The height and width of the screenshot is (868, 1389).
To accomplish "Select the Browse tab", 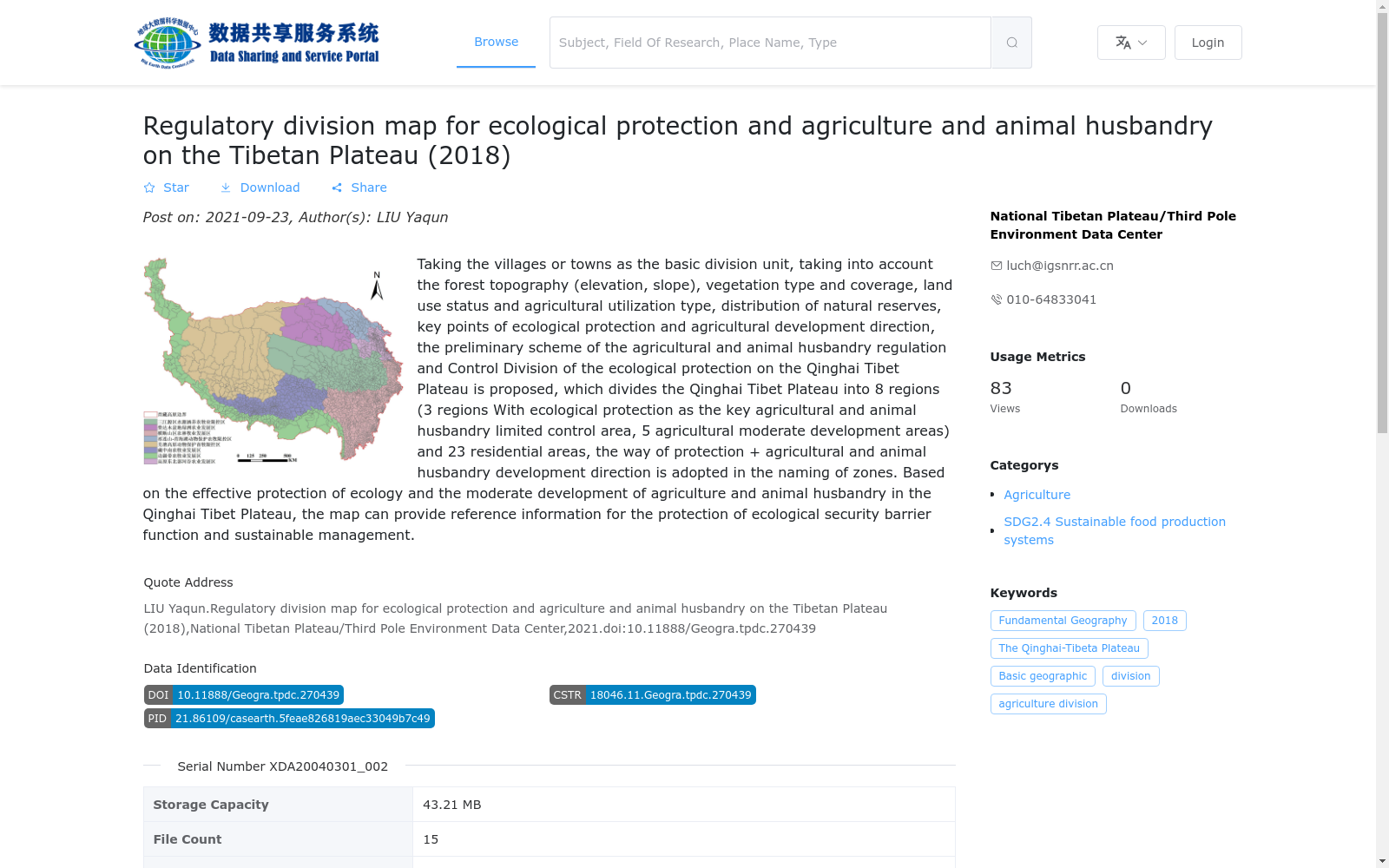I will pyautogui.click(x=496, y=43).
